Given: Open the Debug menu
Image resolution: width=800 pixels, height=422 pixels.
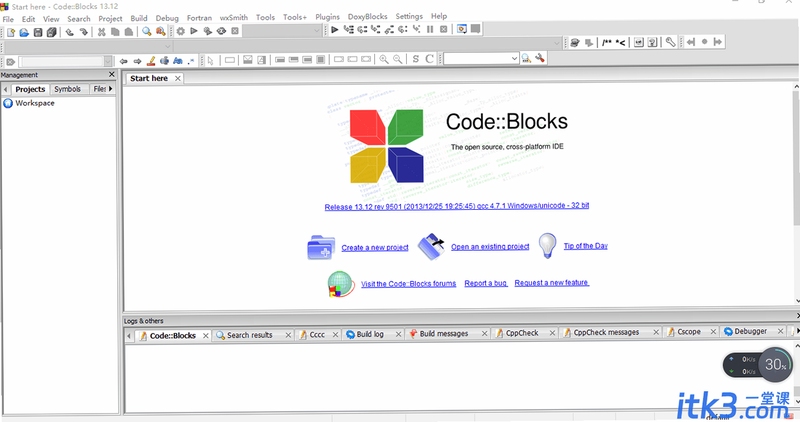Looking at the screenshot, I should click(x=167, y=18).
